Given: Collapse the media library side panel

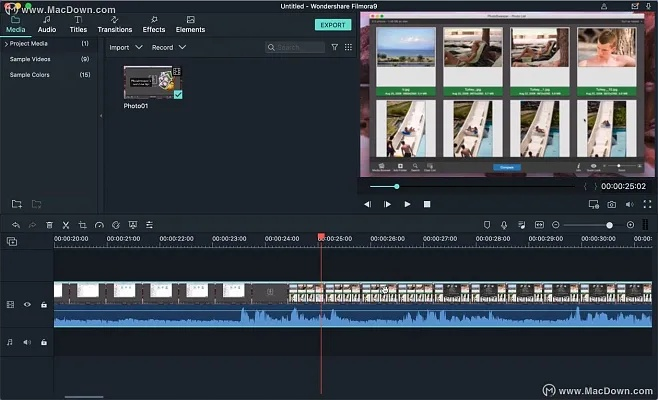Looking at the screenshot, I should tap(101, 115).
